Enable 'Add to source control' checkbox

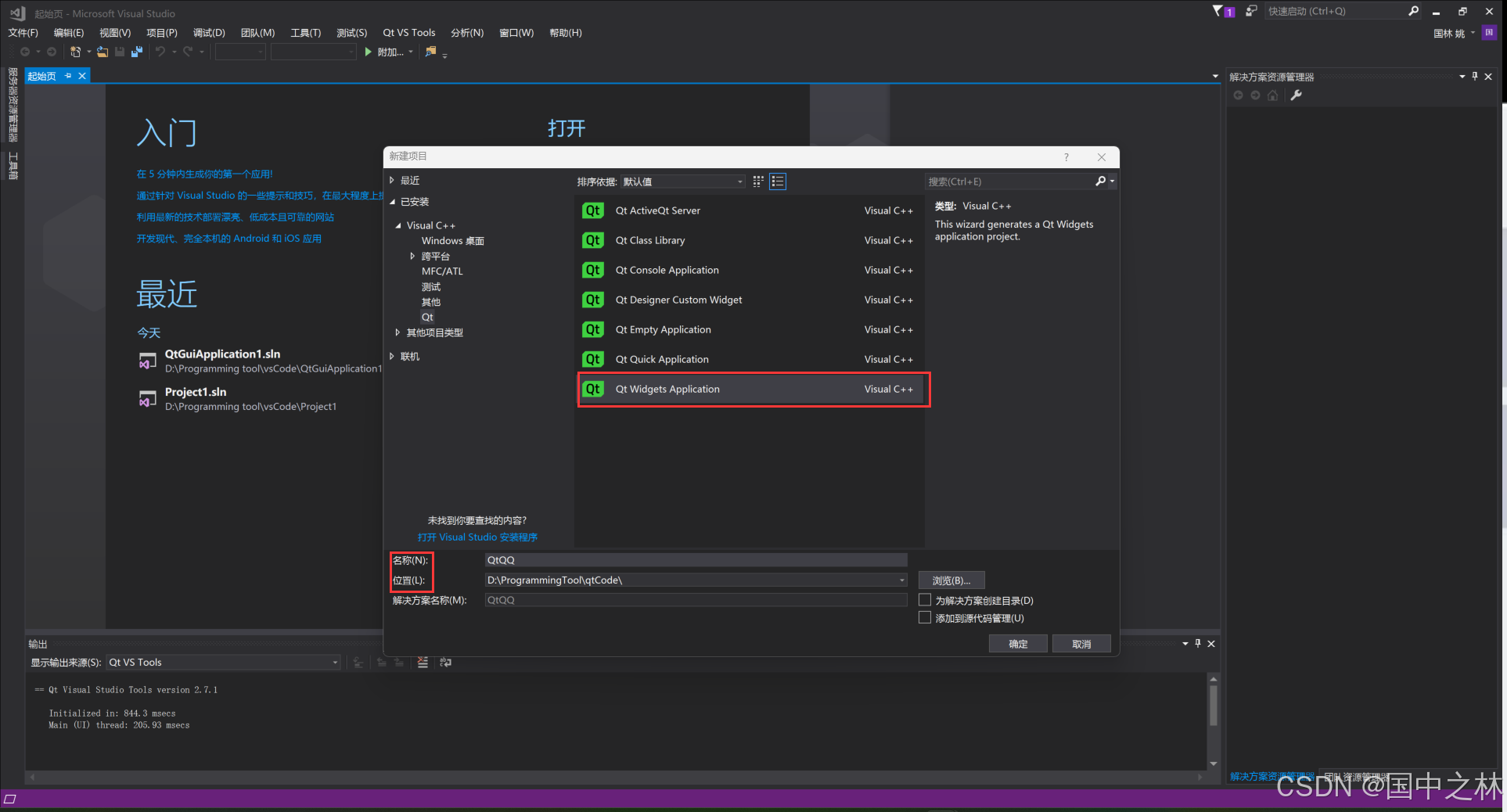925,618
